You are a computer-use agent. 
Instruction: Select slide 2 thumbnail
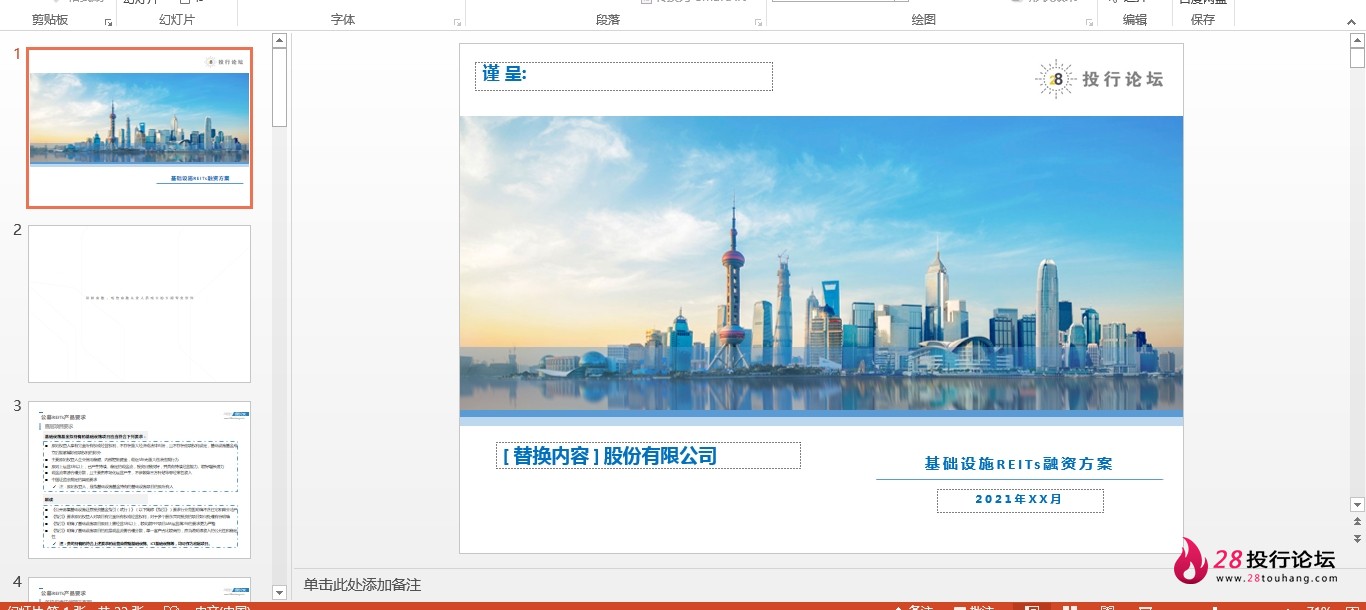click(139, 304)
